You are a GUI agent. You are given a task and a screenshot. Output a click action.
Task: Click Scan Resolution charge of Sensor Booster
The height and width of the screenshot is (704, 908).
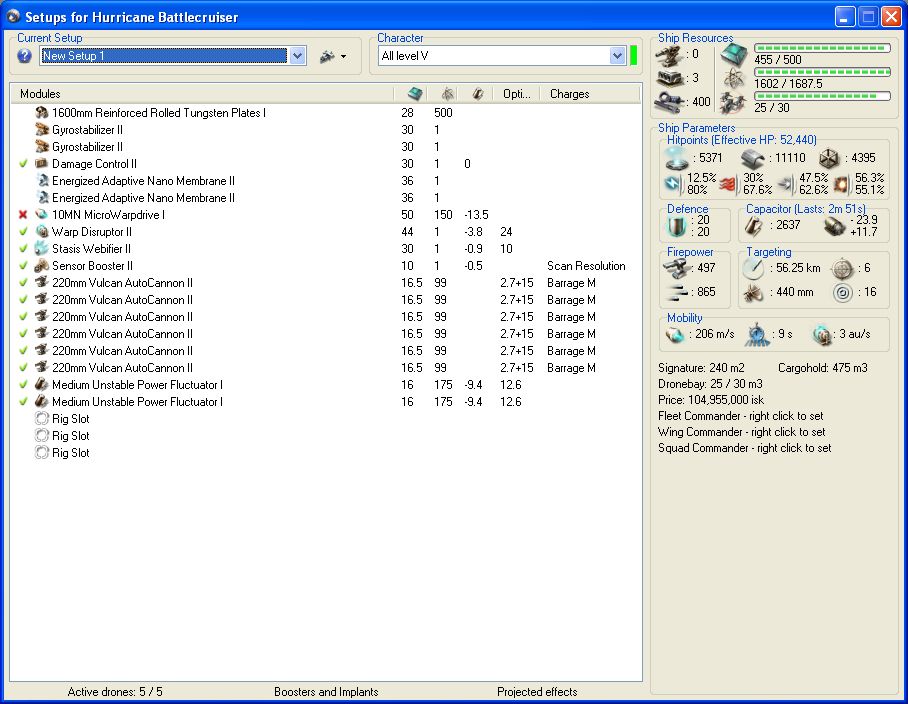tap(586, 266)
